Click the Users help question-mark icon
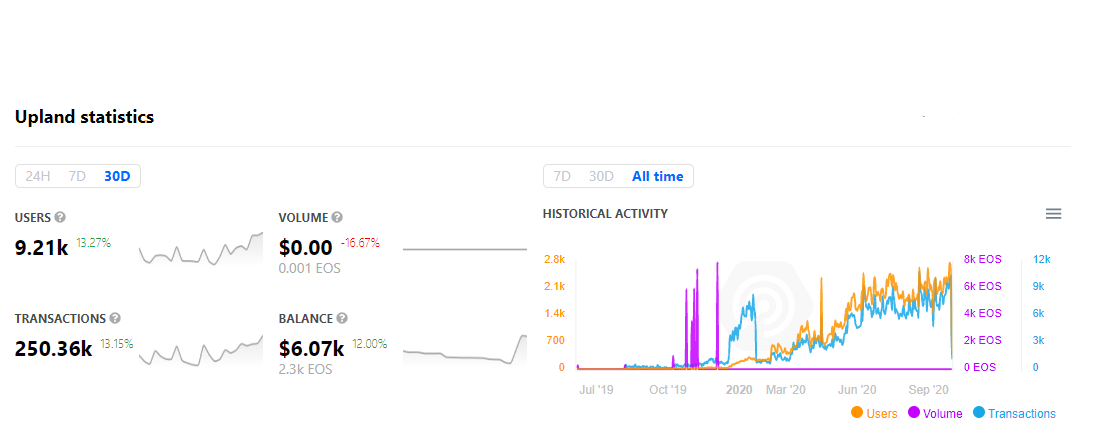 [x=60, y=217]
